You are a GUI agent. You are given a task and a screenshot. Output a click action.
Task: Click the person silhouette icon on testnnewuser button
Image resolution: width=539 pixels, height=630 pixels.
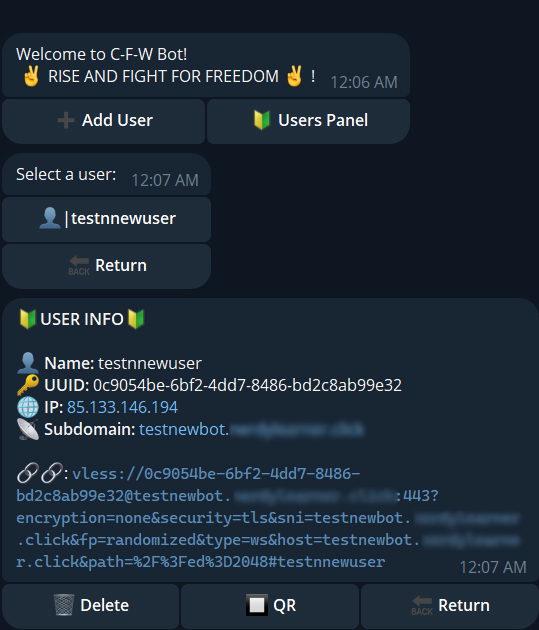[x=50, y=218]
